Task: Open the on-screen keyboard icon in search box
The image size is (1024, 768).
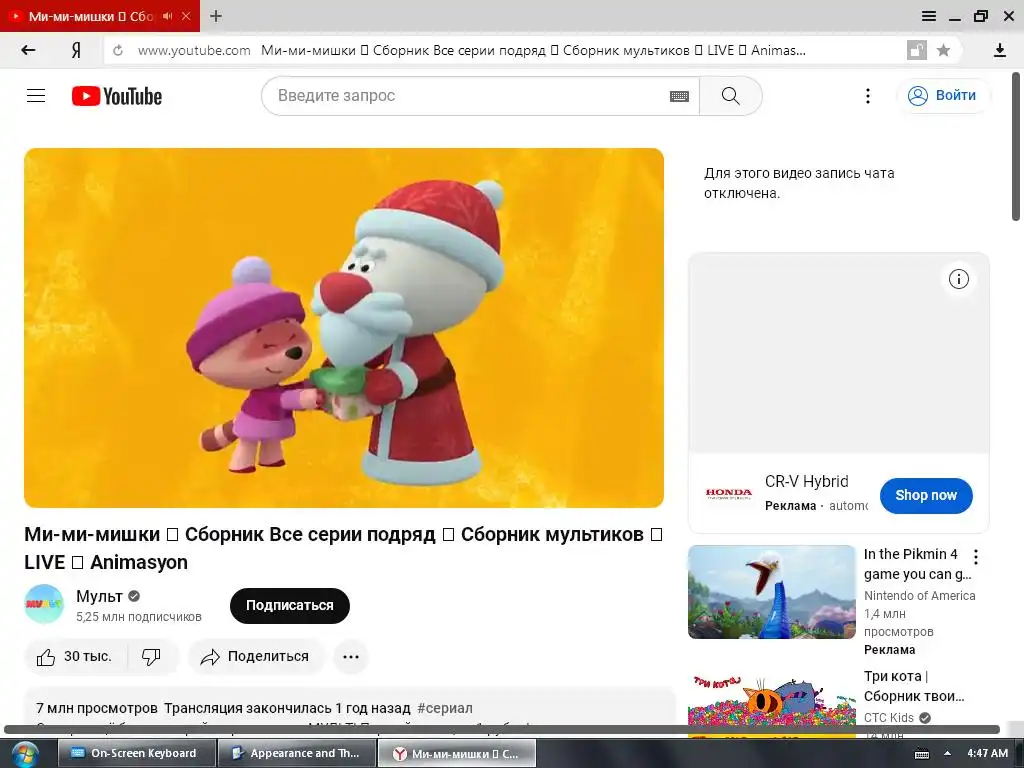Action: point(679,96)
